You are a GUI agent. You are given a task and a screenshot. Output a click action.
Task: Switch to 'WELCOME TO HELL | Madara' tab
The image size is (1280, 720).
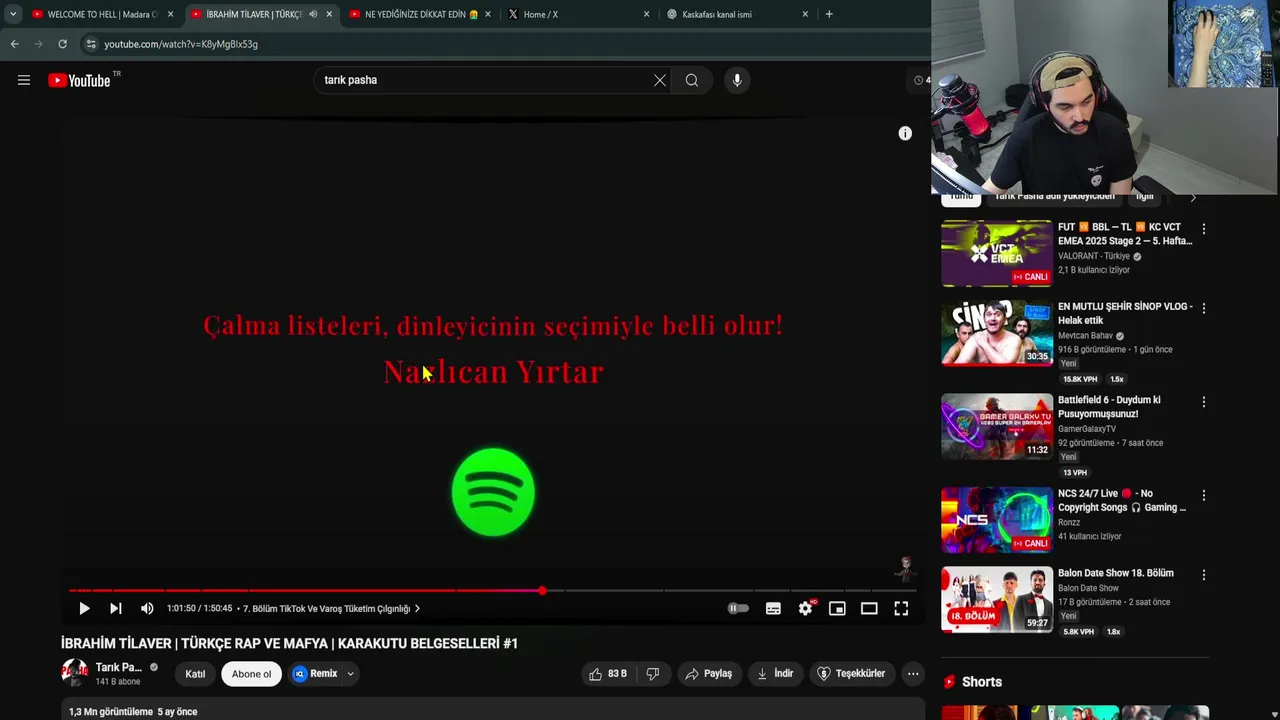[x=103, y=14]
